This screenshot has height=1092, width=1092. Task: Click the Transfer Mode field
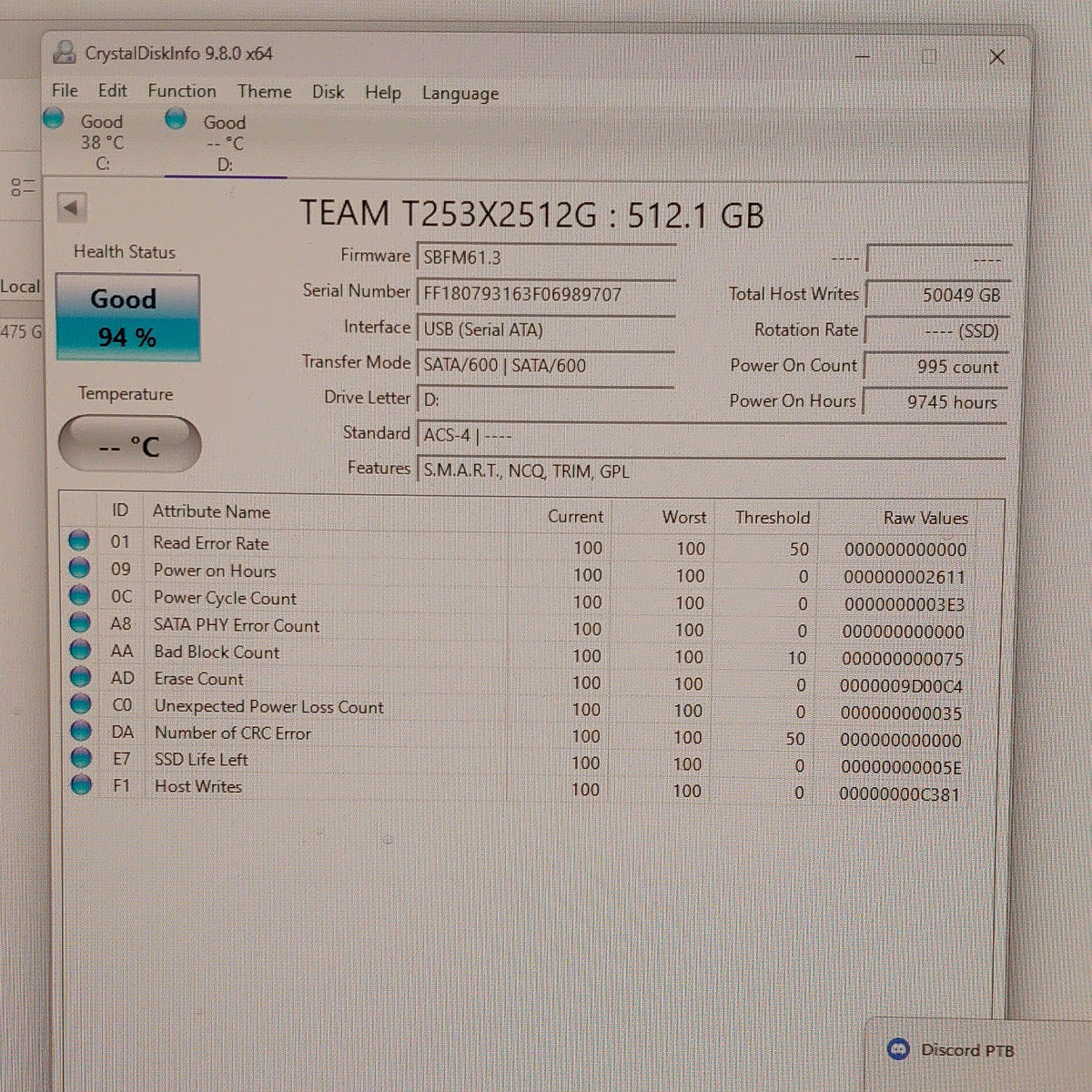(545, 365)
